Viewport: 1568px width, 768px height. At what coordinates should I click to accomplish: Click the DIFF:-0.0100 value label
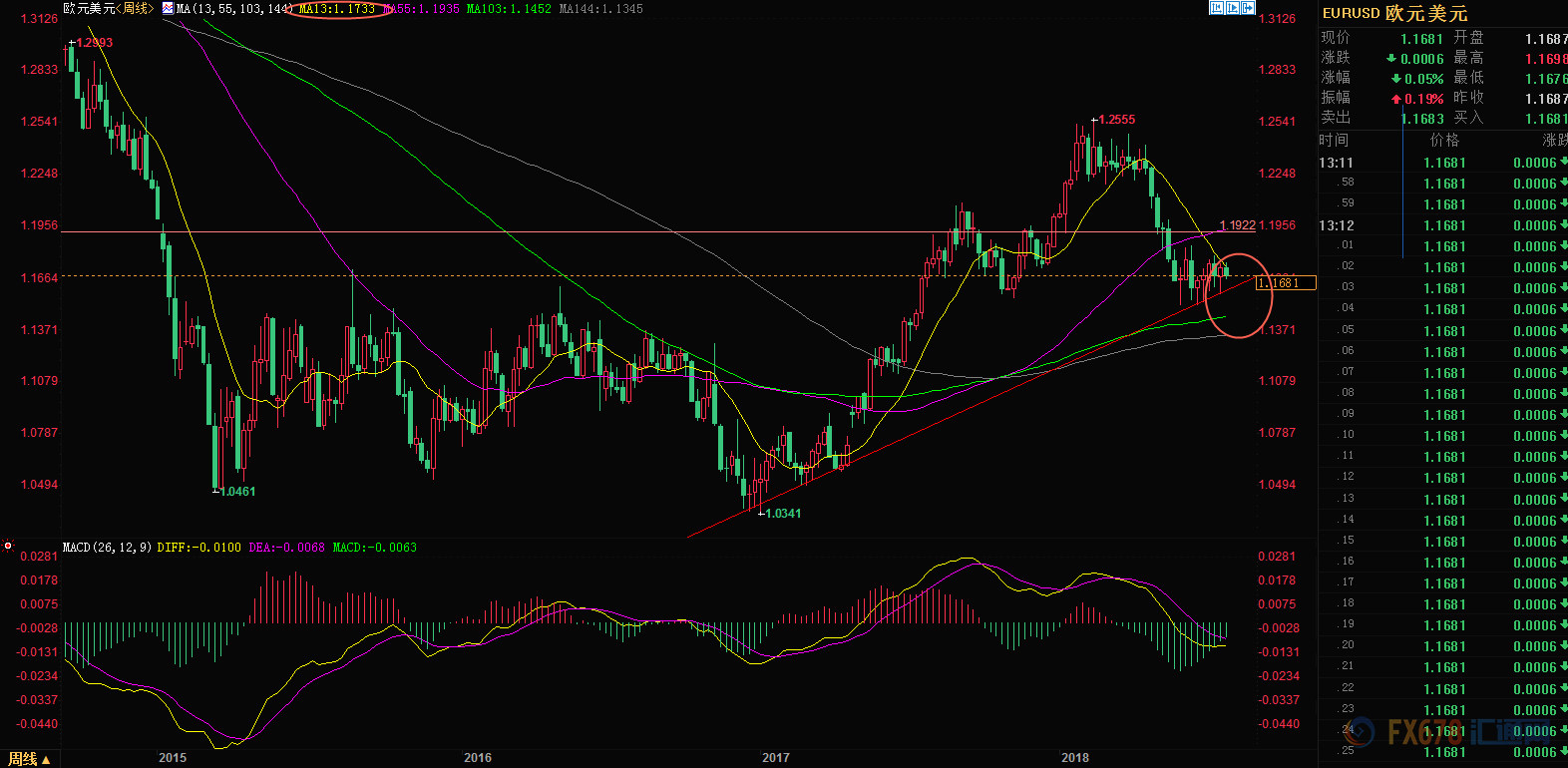click(x=198, y=547)
